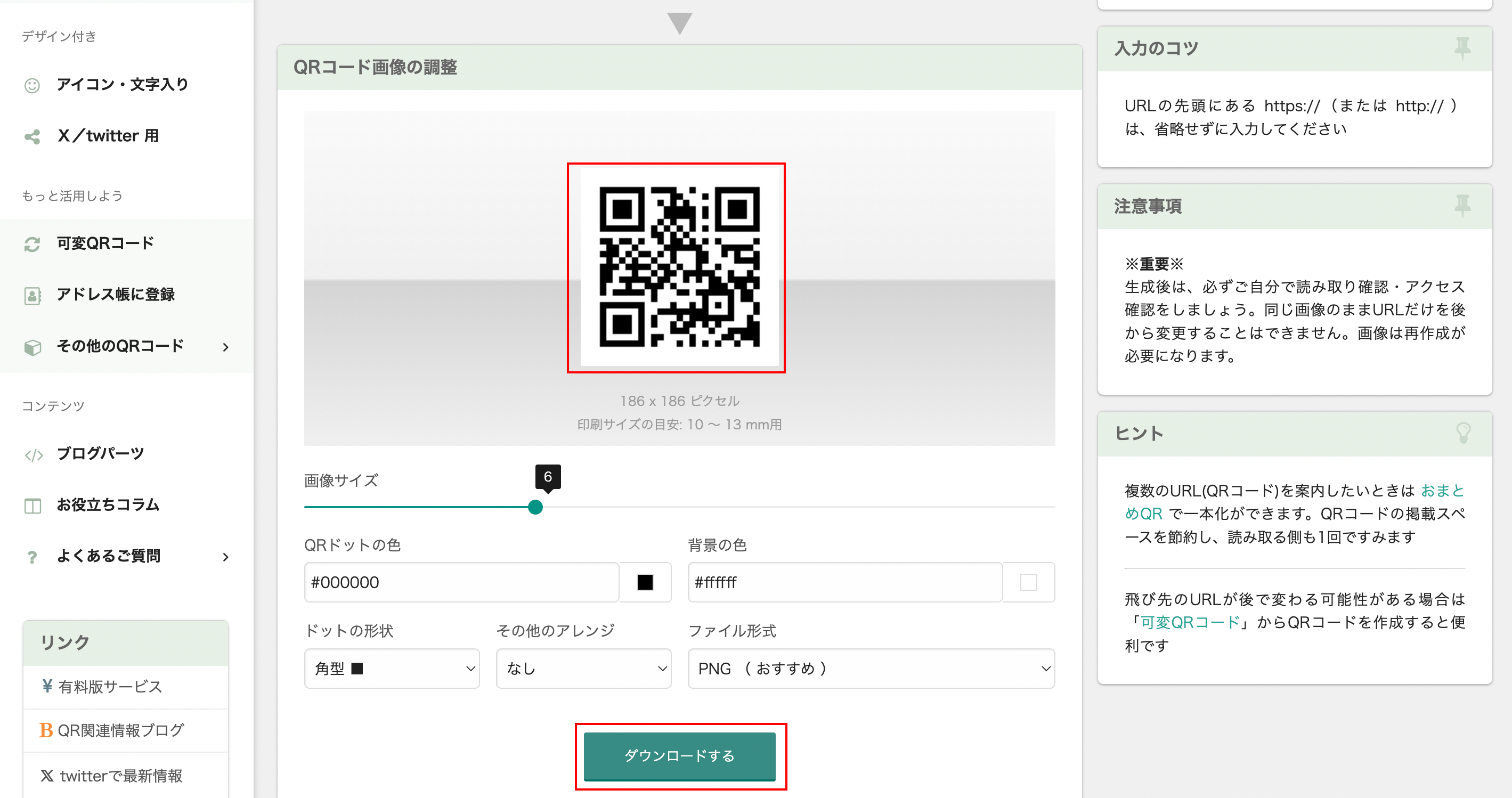
Task: Click the yen icon beside 有料版サービス
Action: click(47, 686)
